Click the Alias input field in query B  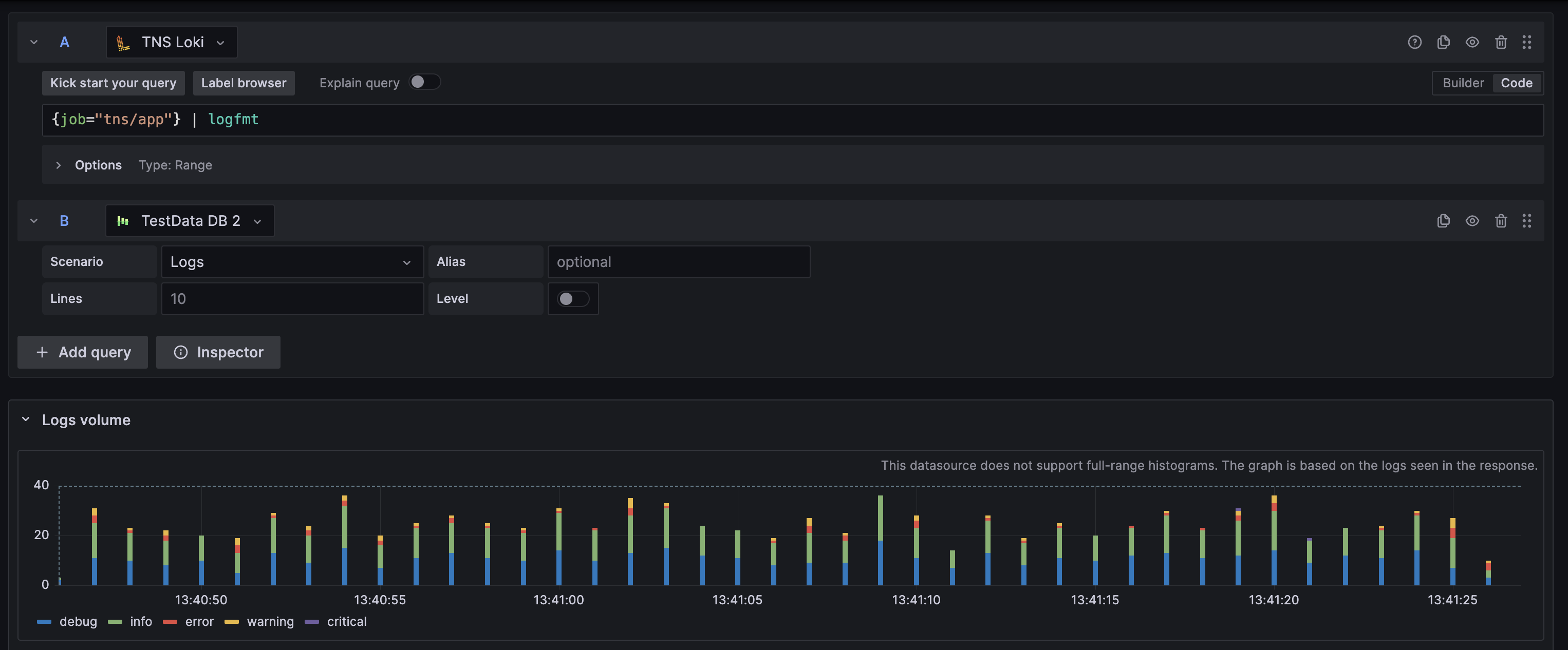tap(678, 261)
